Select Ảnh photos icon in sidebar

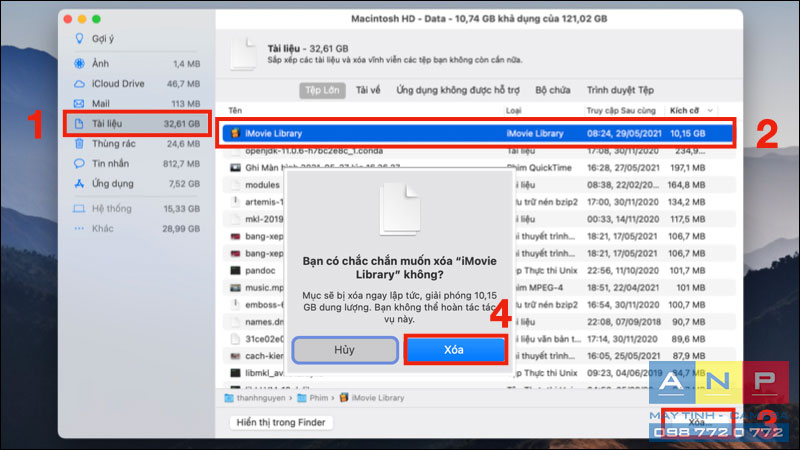pos(79,64)
